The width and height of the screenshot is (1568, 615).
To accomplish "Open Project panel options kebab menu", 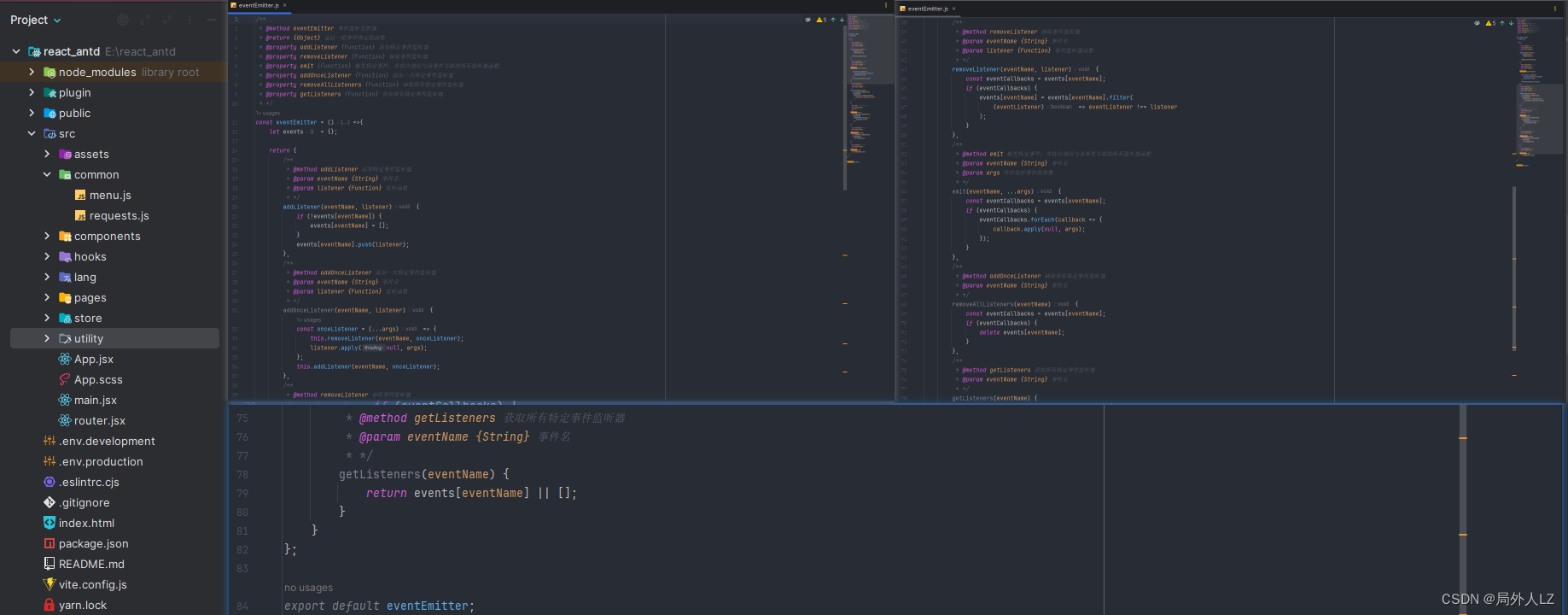I will coord(189,20).
